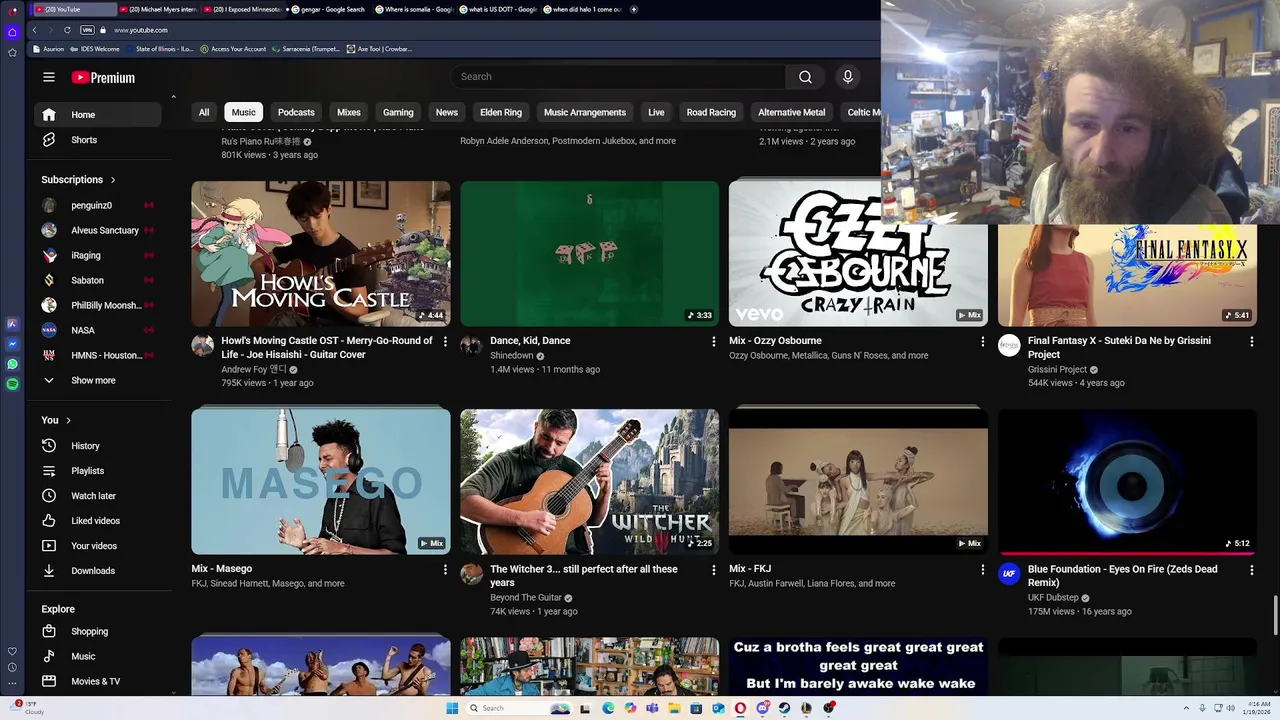The image size is (1280, 720).
Task: Open more options for Dance, Kid, Dance
Action: (713, 342)
